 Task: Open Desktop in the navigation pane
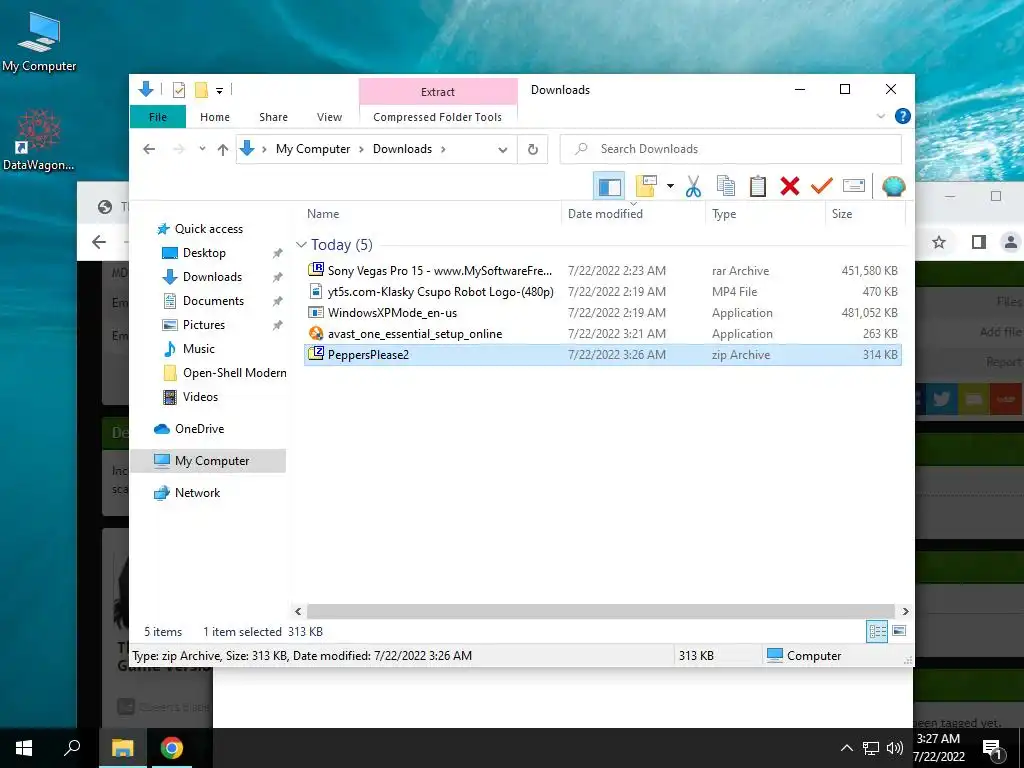(x=204, y=253)
